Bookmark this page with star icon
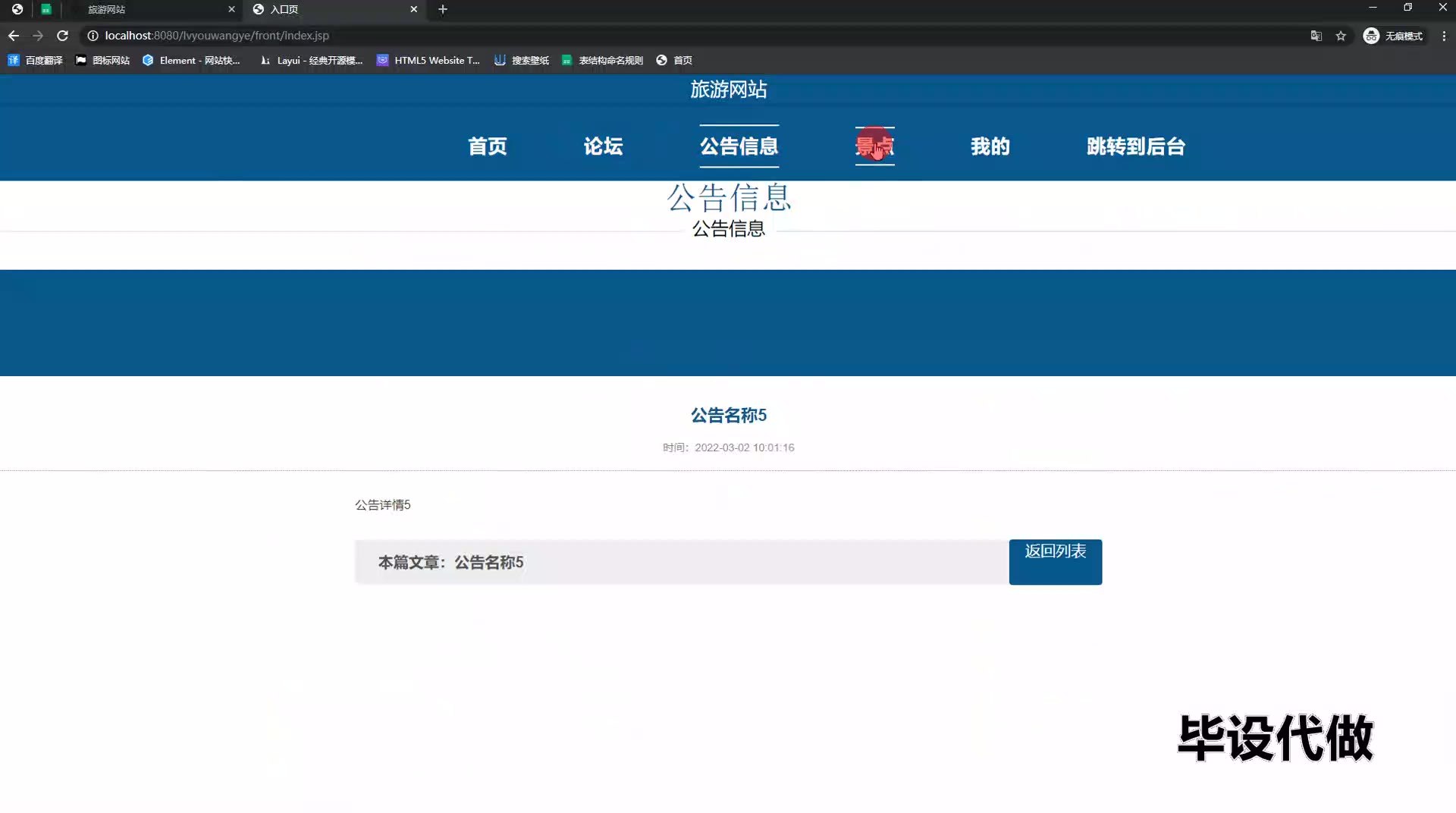The height and width of the screenshot is (813, 1456). tap(1341, 36)
